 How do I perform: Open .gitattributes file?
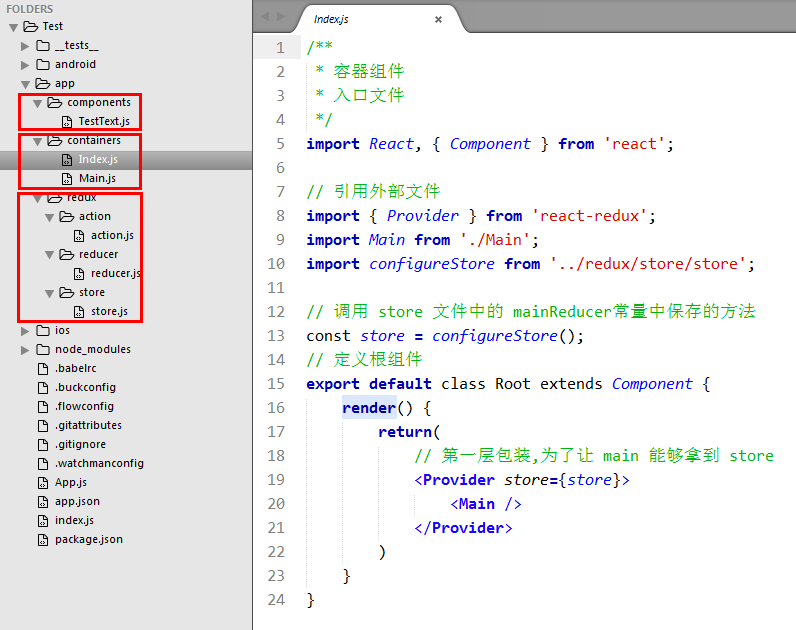(88, 425)
